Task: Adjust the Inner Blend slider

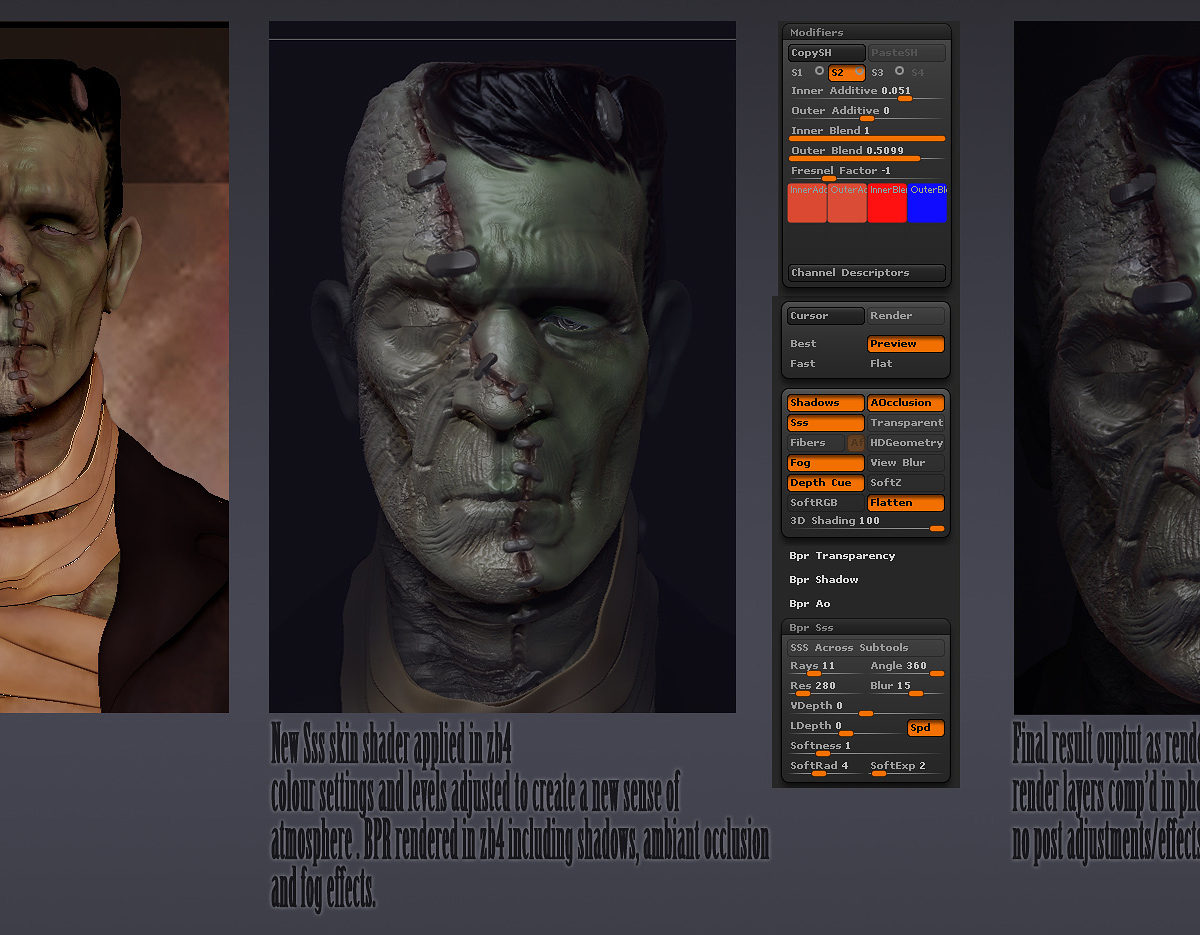Action: coord(866,132)
